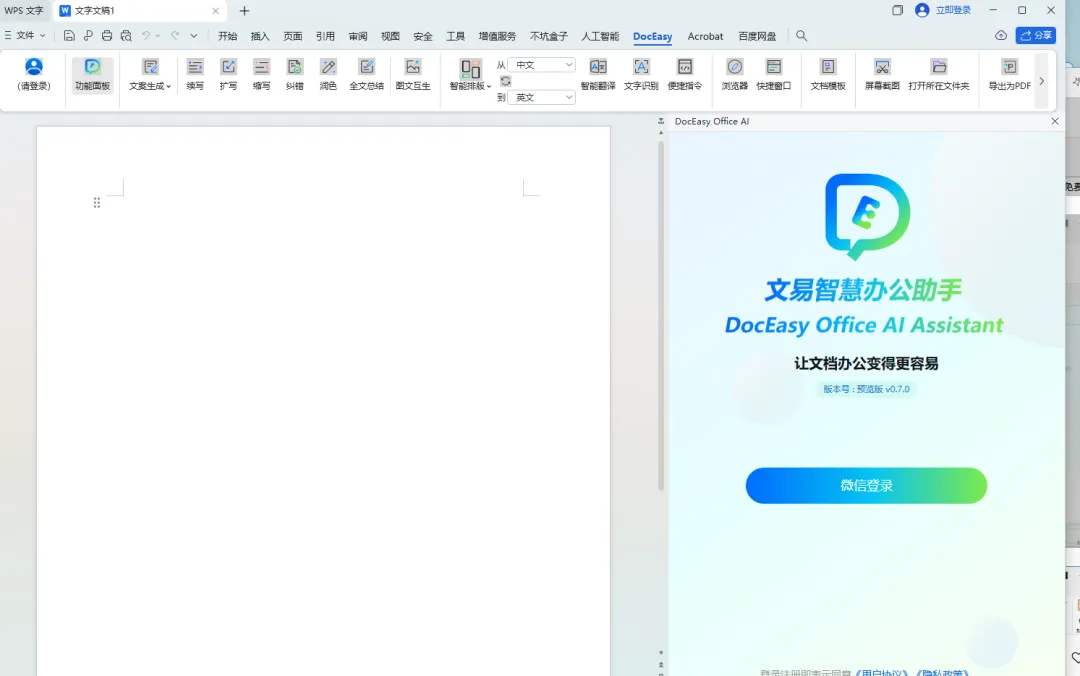1080x676 pixels.
Task: Select the DocEasy tab
Action: (x=652, y=37)
